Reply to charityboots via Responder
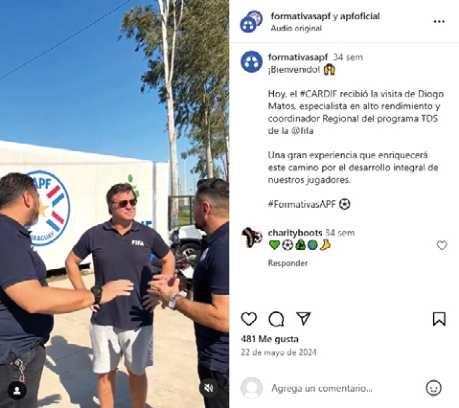 pos(288,263)
